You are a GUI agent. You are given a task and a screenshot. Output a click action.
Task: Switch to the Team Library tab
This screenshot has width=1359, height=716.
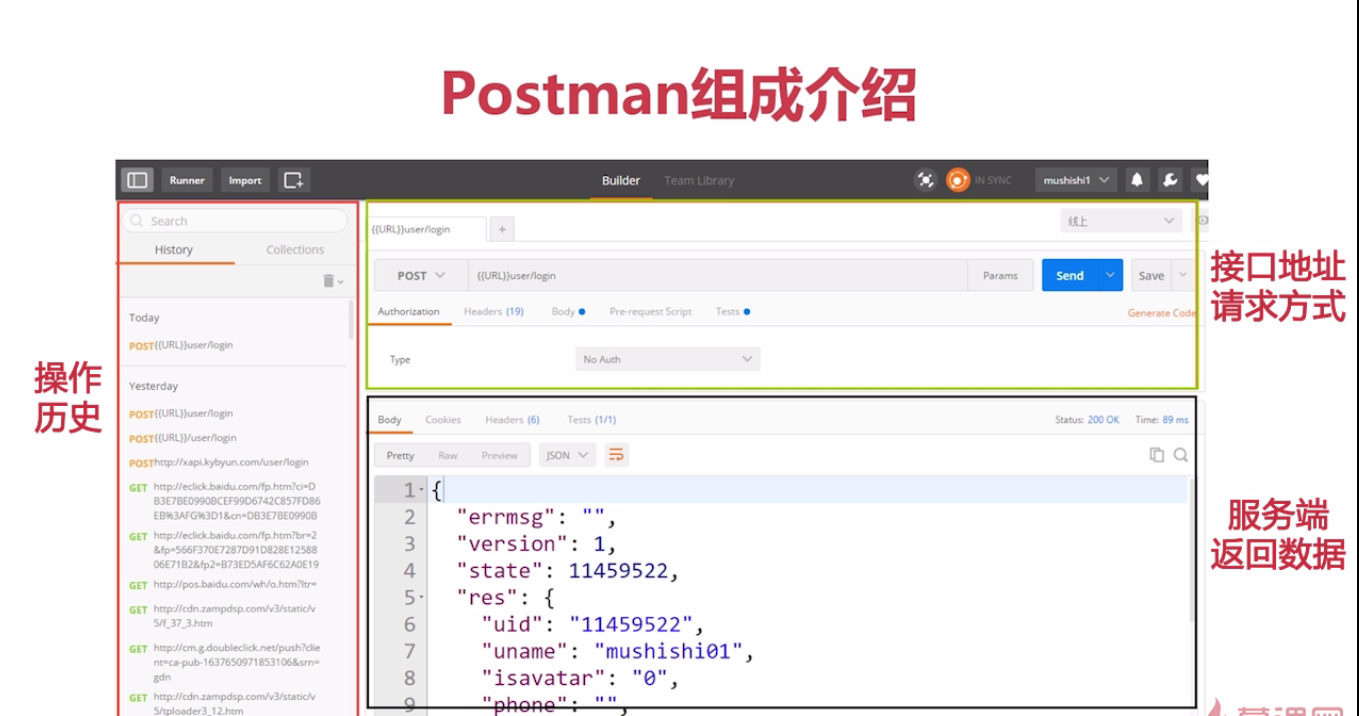pyautogui.click(x=699, y=180)
